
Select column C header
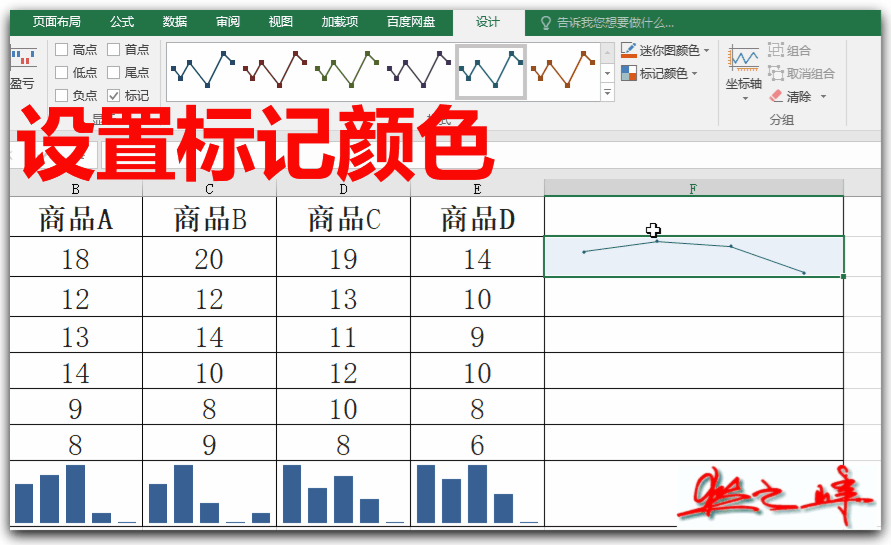pos(209,189)
